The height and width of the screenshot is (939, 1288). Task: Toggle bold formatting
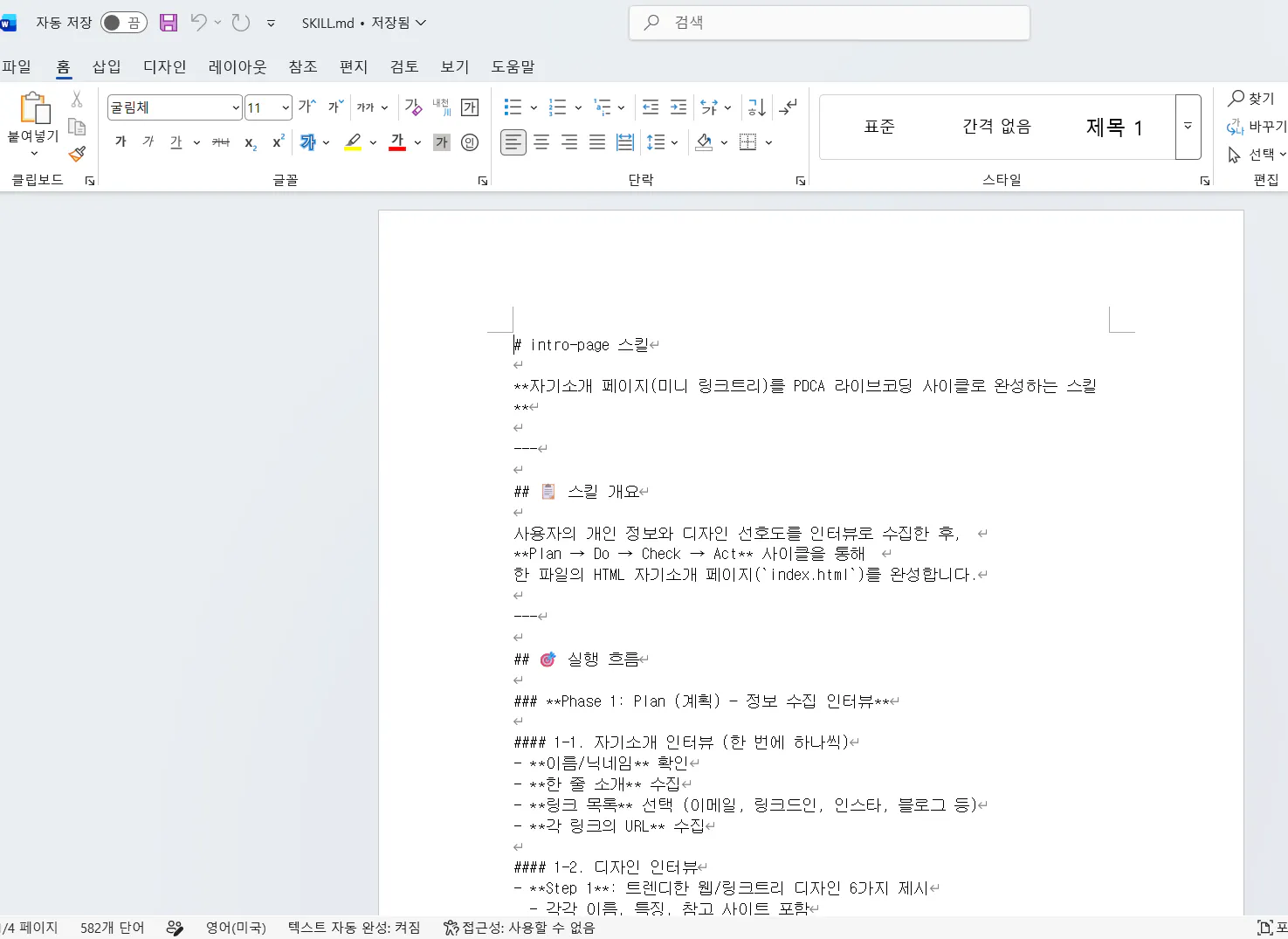121,142
